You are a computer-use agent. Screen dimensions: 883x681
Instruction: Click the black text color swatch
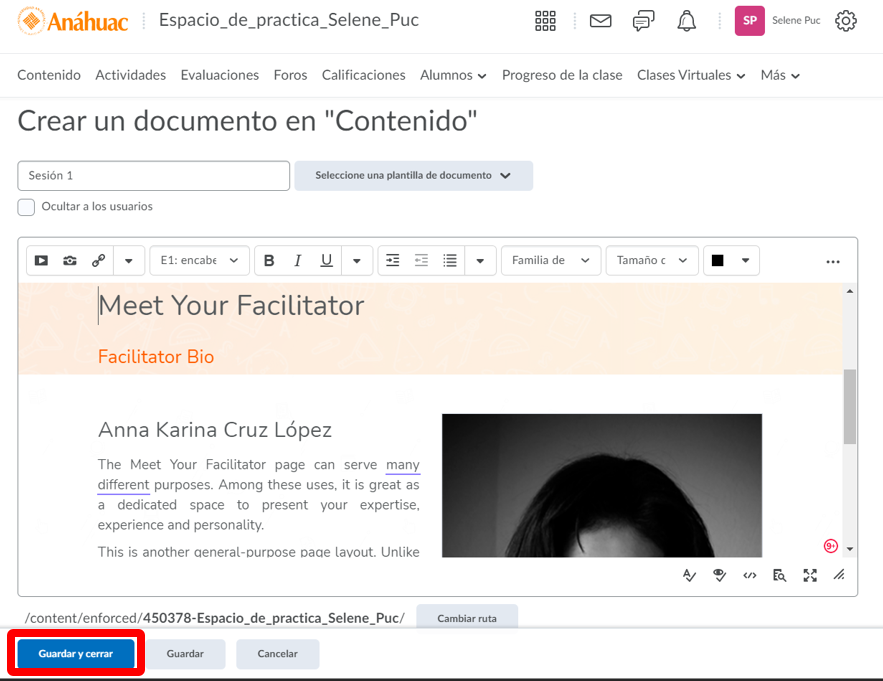pos(717,261)
